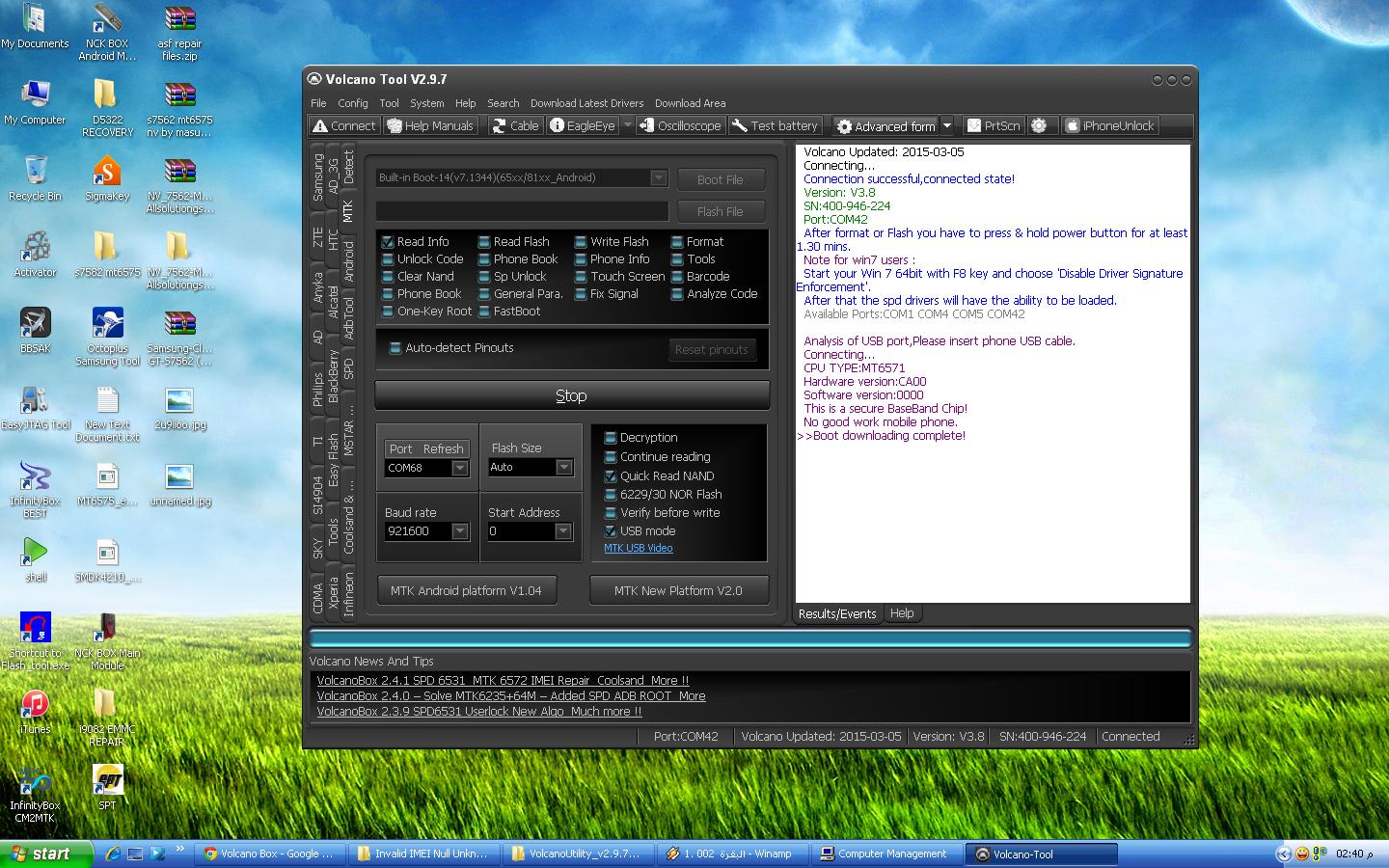Select the NCK BOX Main Module icon
The image size is (1389, 868).
[107, 642]
